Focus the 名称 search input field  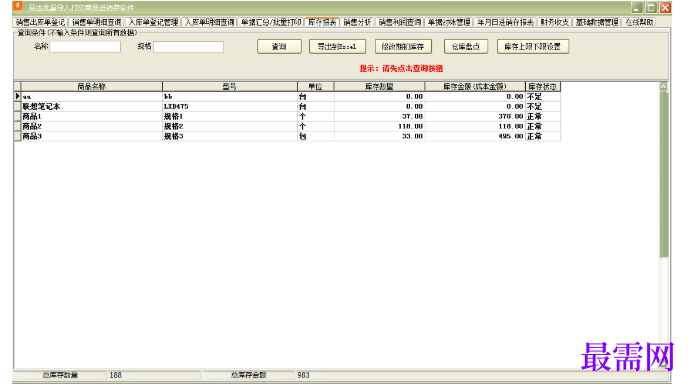click(85, 47)
